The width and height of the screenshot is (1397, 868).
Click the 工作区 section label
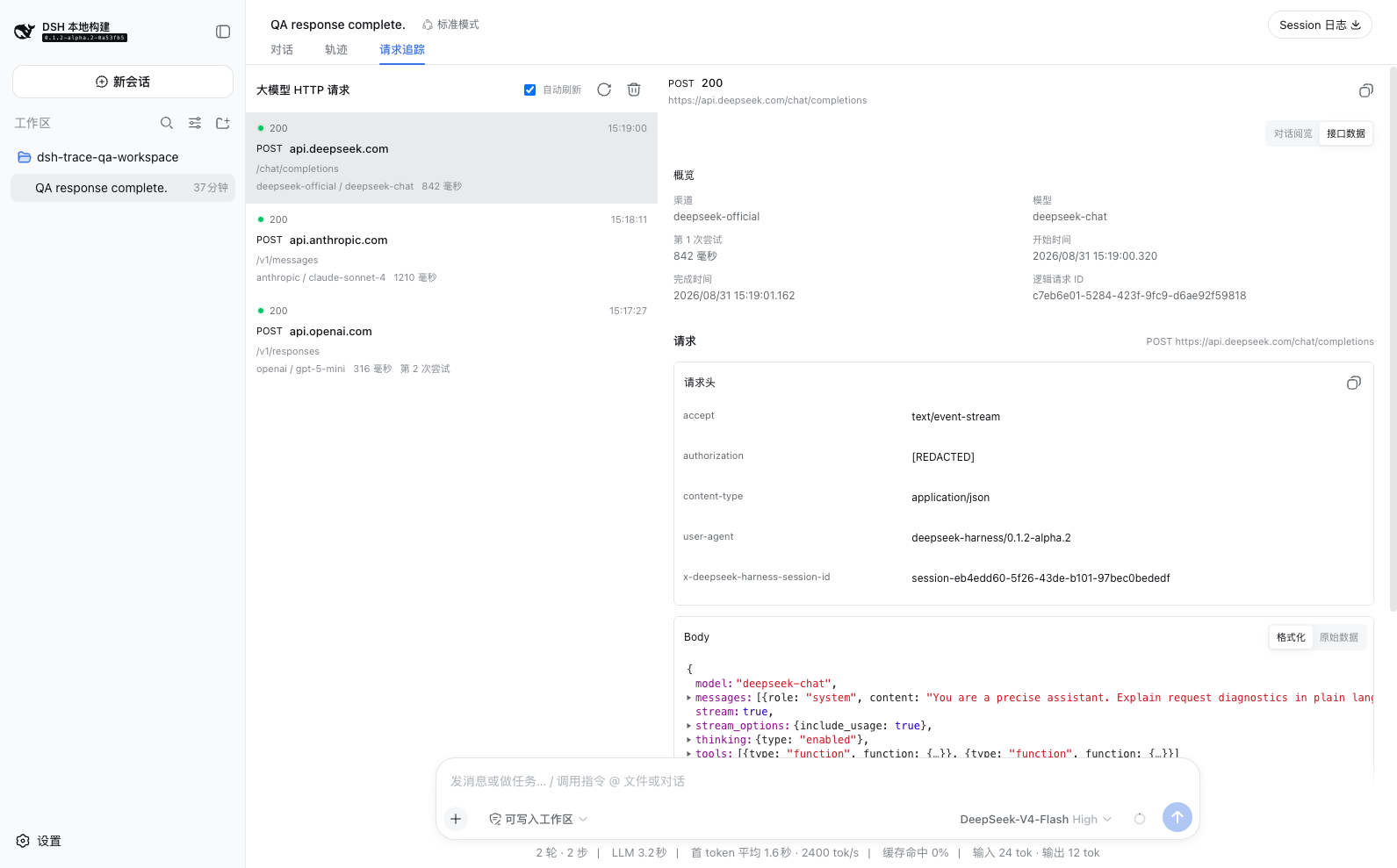pyautogui.click(x=32, y=123)
